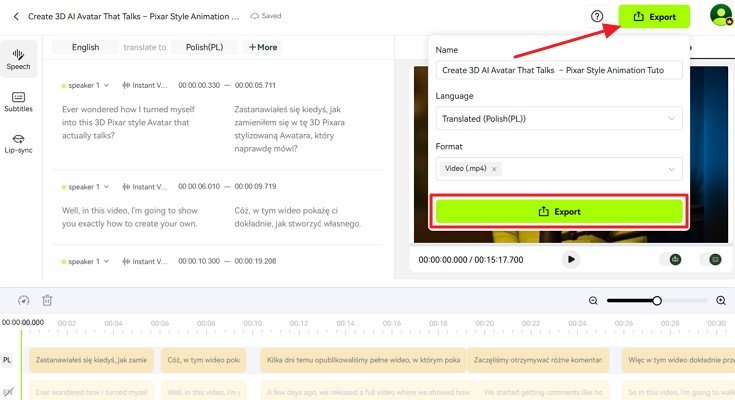Zoom out the timeline with minus magnifier
Viewport: 735px width, 400px height.
coord(593,300)
